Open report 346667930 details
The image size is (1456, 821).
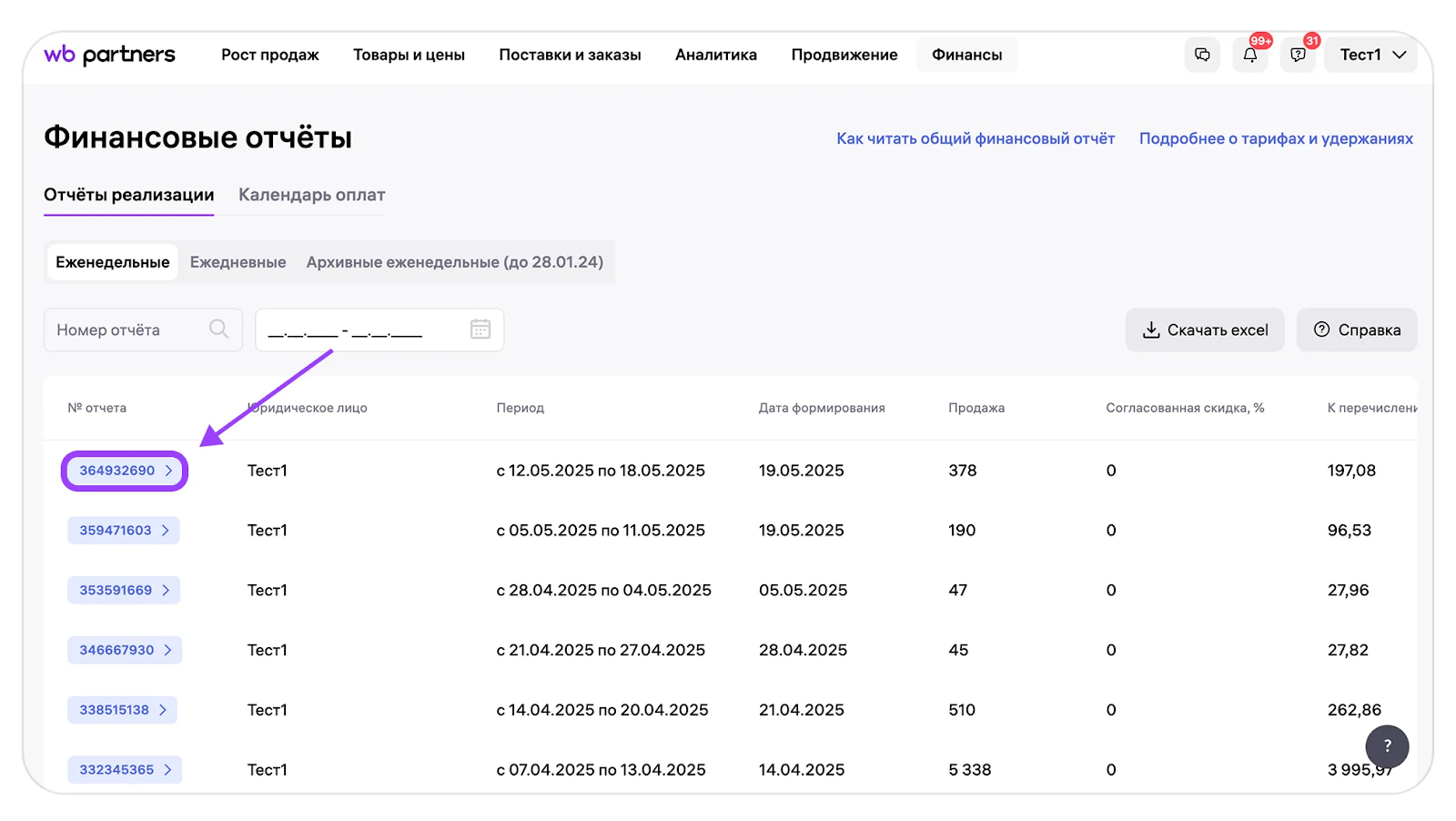(x=125, y=650)
